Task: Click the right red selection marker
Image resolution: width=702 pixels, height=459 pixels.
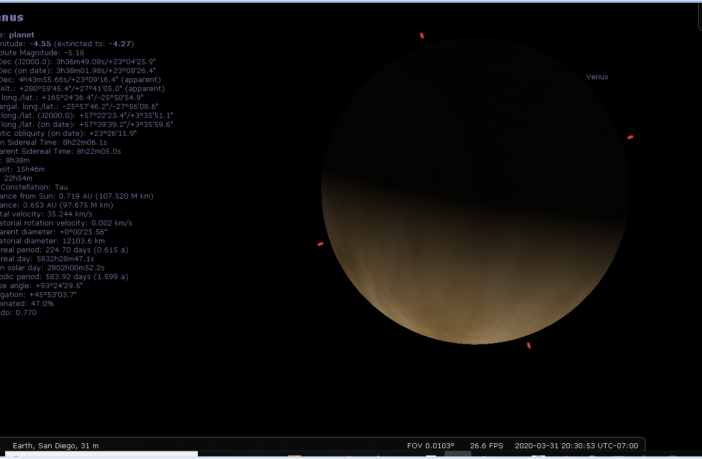Action: 630,137
